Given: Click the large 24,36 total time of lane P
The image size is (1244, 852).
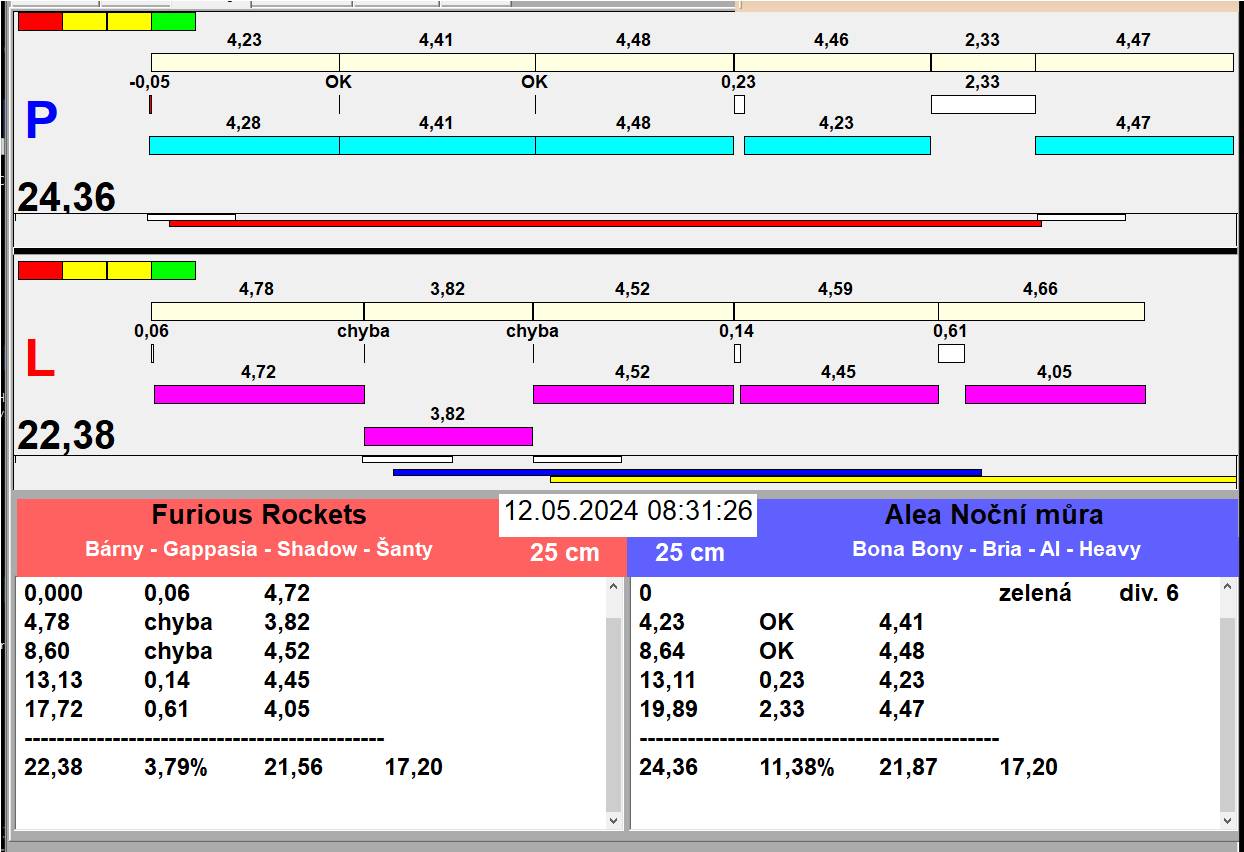Looking at the screenshot, I should [x=67, y=197].
